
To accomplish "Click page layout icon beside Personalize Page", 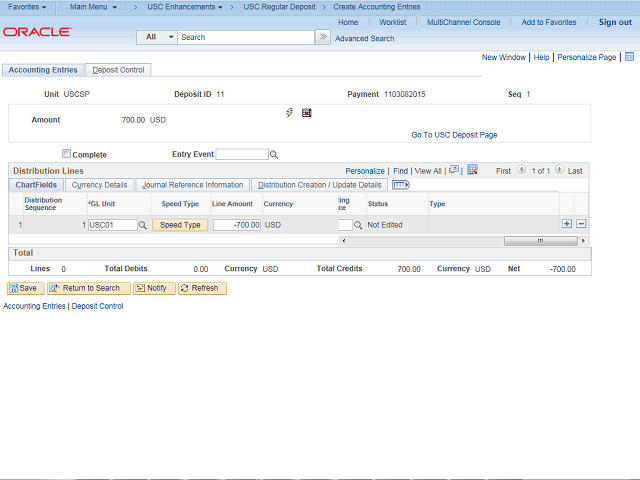I will [629, 57].
